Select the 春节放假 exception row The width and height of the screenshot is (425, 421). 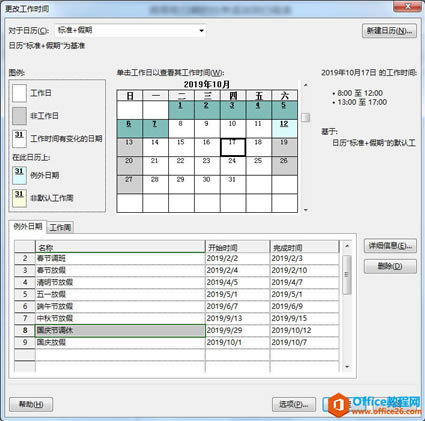point(177,271)
